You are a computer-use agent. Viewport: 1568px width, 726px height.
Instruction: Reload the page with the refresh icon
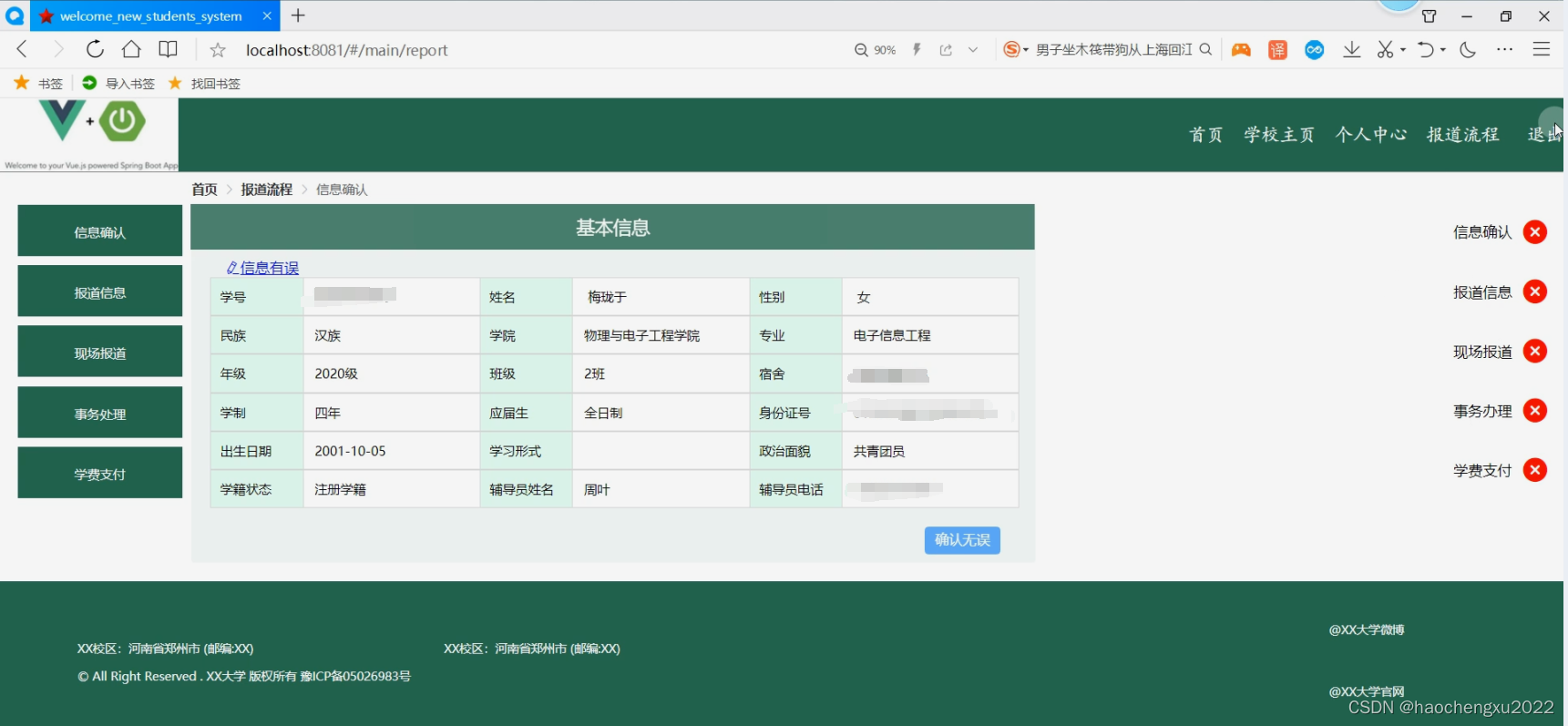(x=95, y=49)
